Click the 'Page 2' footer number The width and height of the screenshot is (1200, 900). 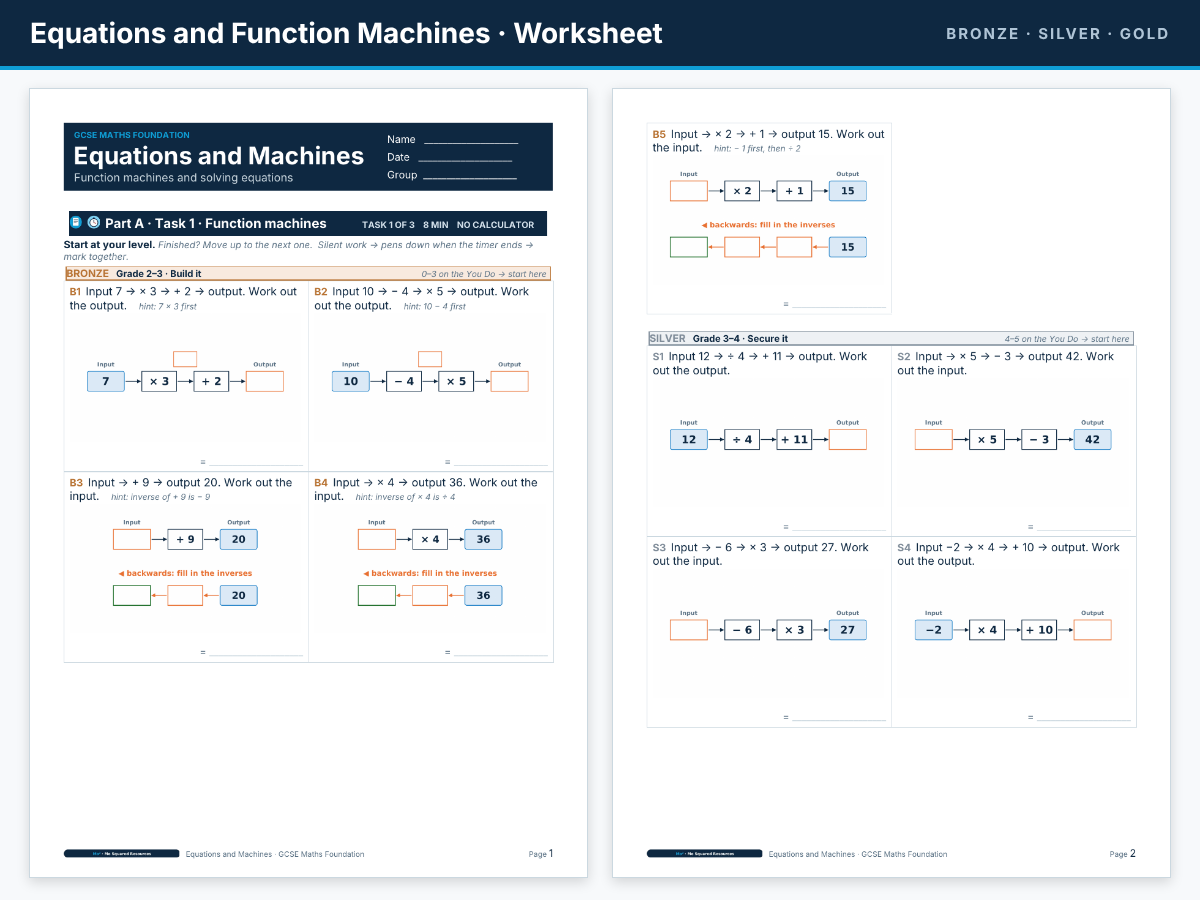pyautogui.click(x=1123, y=854)
